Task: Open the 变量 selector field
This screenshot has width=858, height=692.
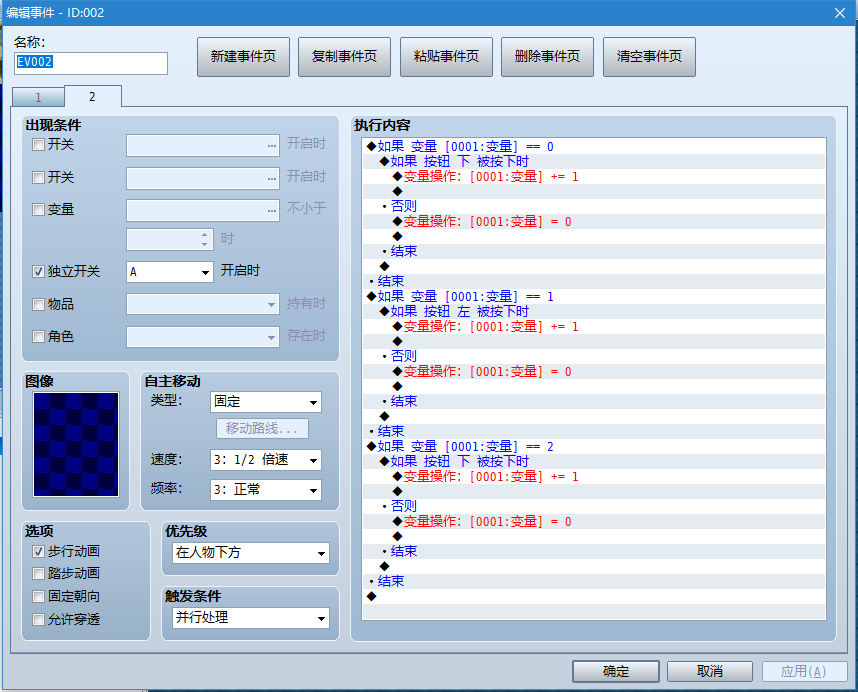Action: (203, 211)
